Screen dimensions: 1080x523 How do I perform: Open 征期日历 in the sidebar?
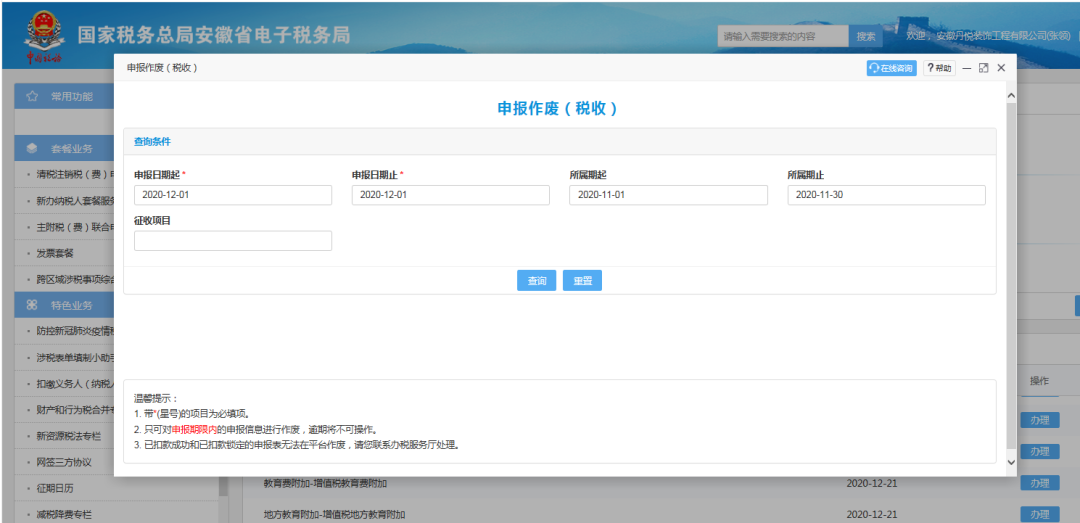[57, 489]
